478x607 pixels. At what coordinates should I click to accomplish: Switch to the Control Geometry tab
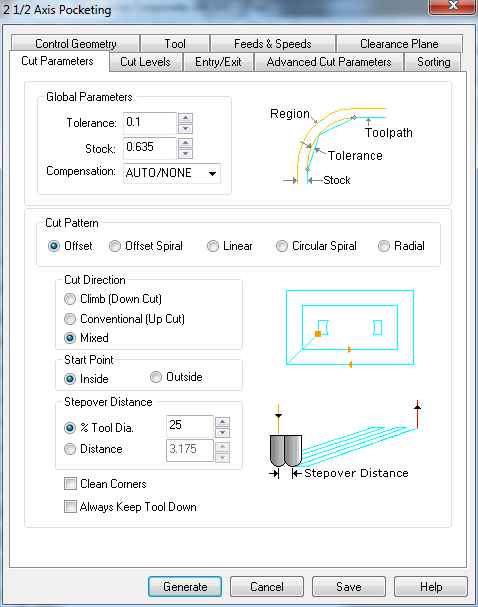coord(75,44)
